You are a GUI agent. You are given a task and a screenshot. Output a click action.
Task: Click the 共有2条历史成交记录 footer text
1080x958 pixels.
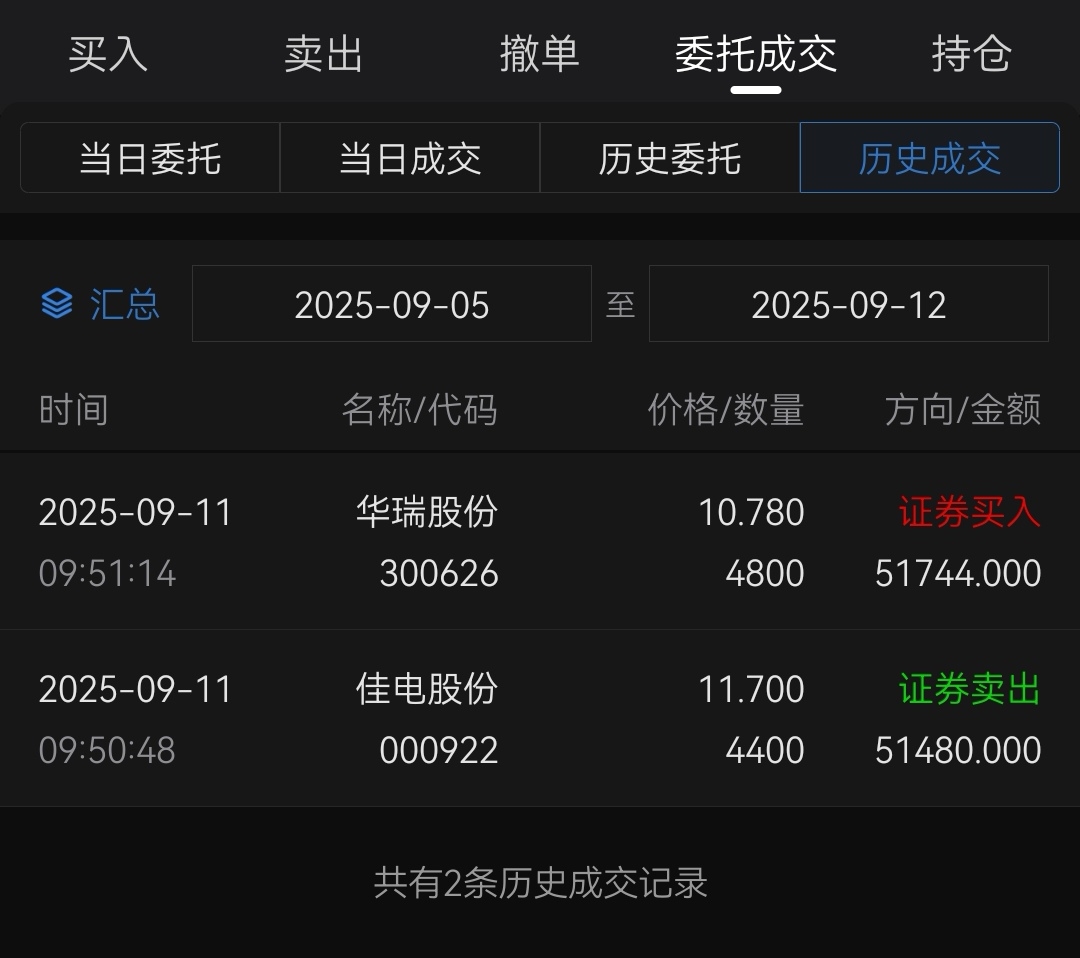click(x=541, y=883)
